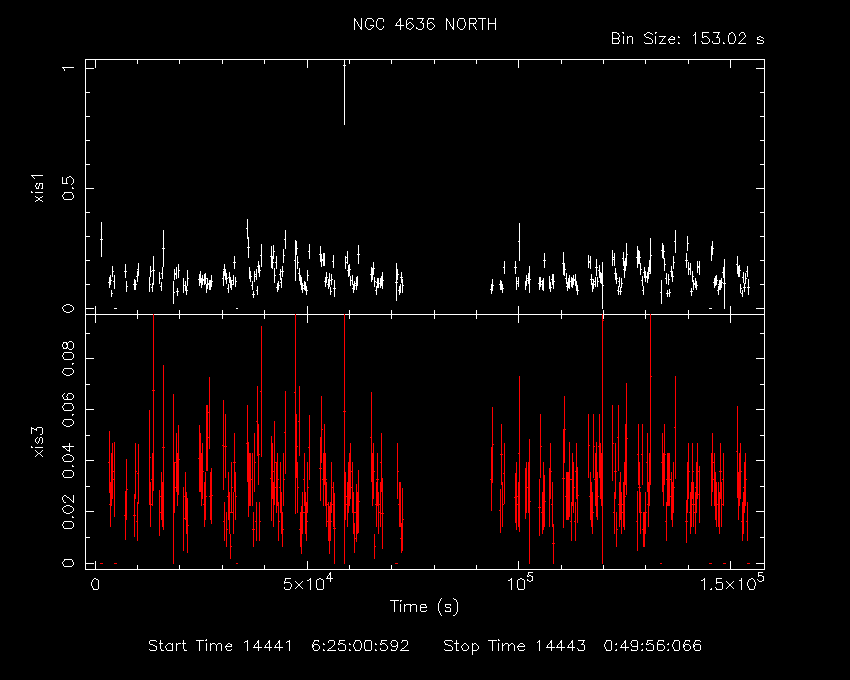Click the xis3 y-axis tick label '0.06'

click(x=68, y=409)
